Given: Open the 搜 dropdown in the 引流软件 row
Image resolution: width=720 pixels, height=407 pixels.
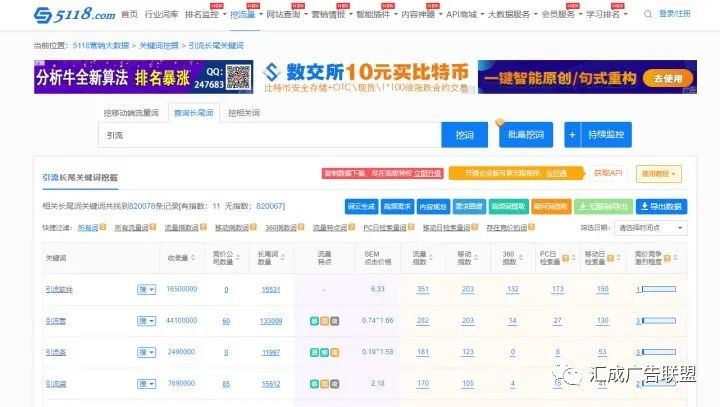Looking at the screenshot, I should click(146, 289).
